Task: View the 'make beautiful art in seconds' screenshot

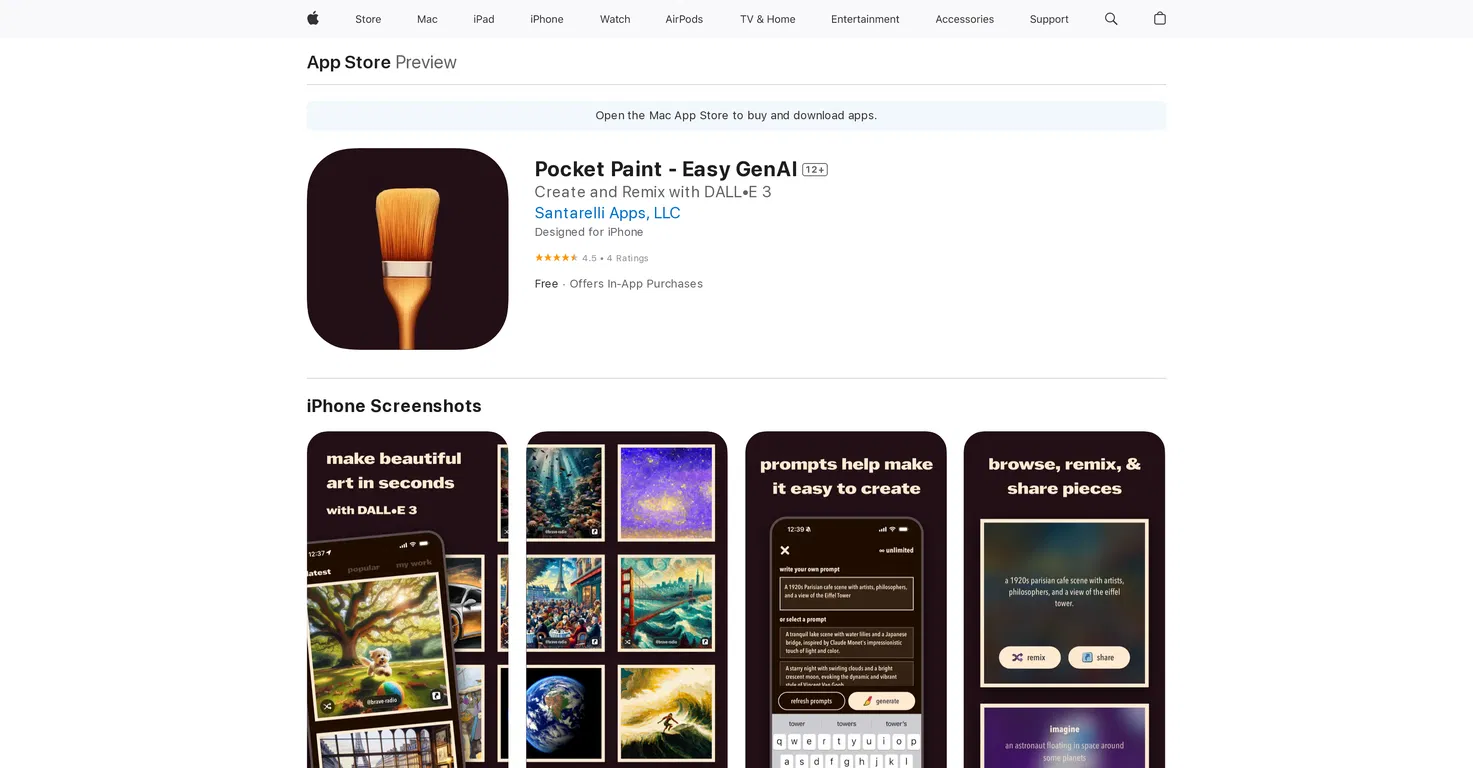Action: point(407,600)
